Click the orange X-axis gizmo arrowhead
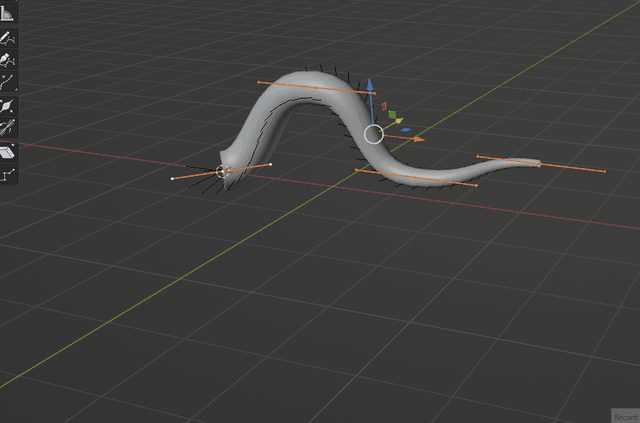This screenshot has width=640, height=423. (x=419, y=139)
